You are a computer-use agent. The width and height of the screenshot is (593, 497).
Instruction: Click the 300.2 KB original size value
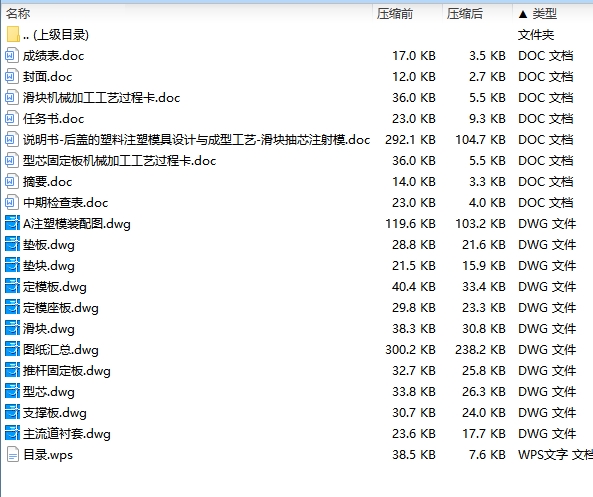[x=410, y=350]
